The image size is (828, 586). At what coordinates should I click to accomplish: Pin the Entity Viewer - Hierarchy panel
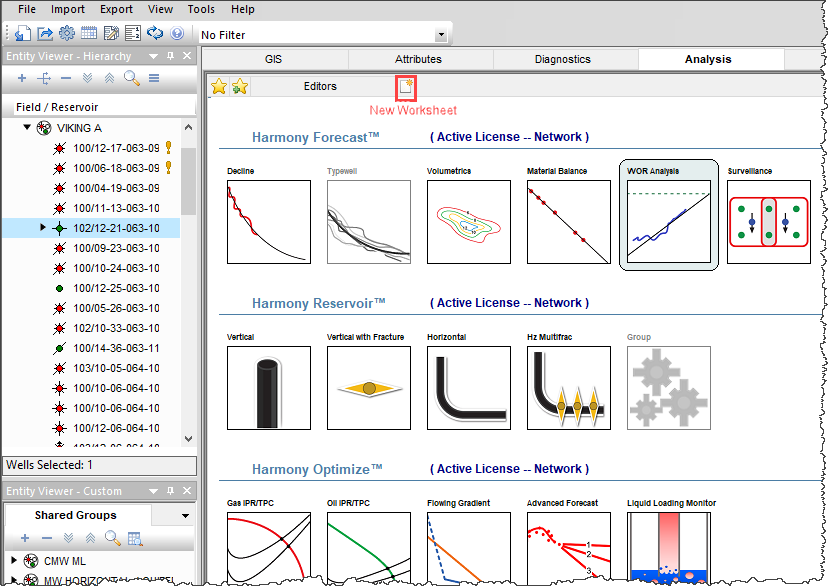click(171, 56)
